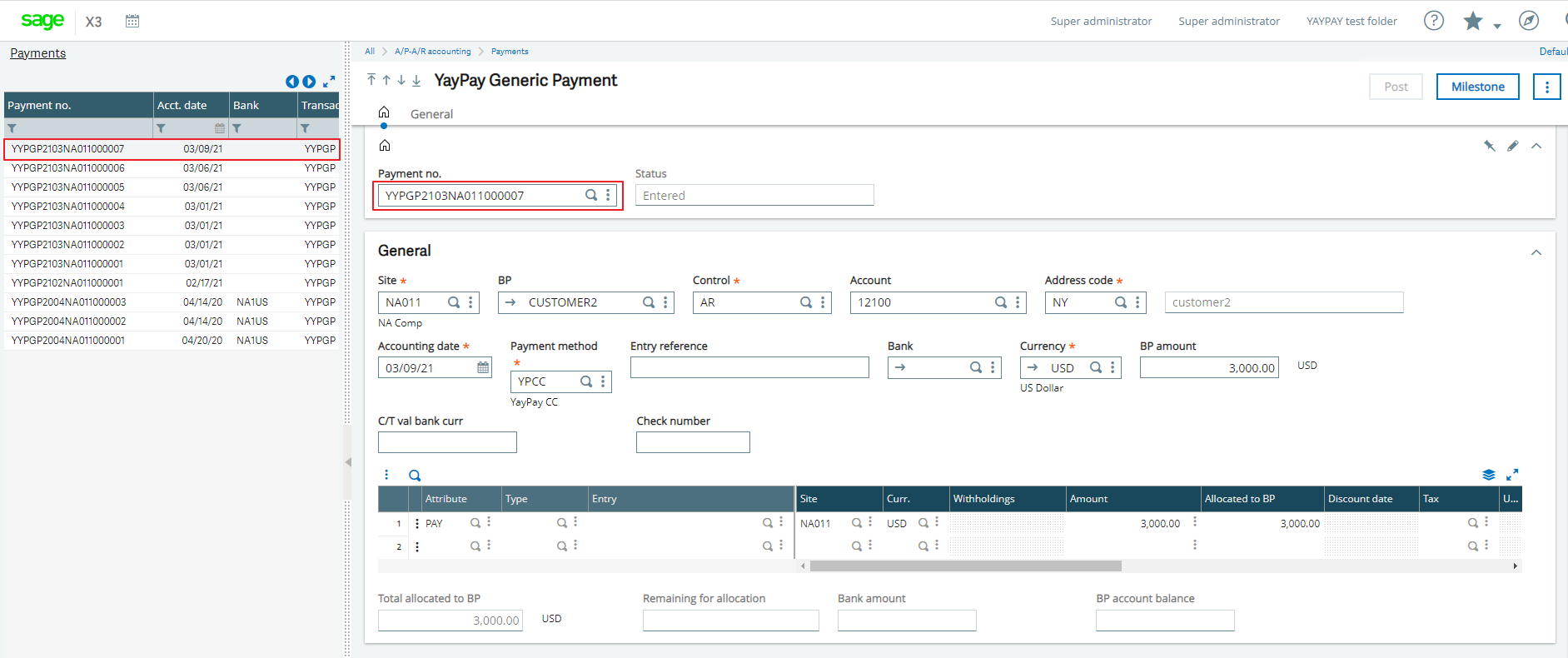
Task: Open Accounting date calendar picker
Action: (483, 367)
